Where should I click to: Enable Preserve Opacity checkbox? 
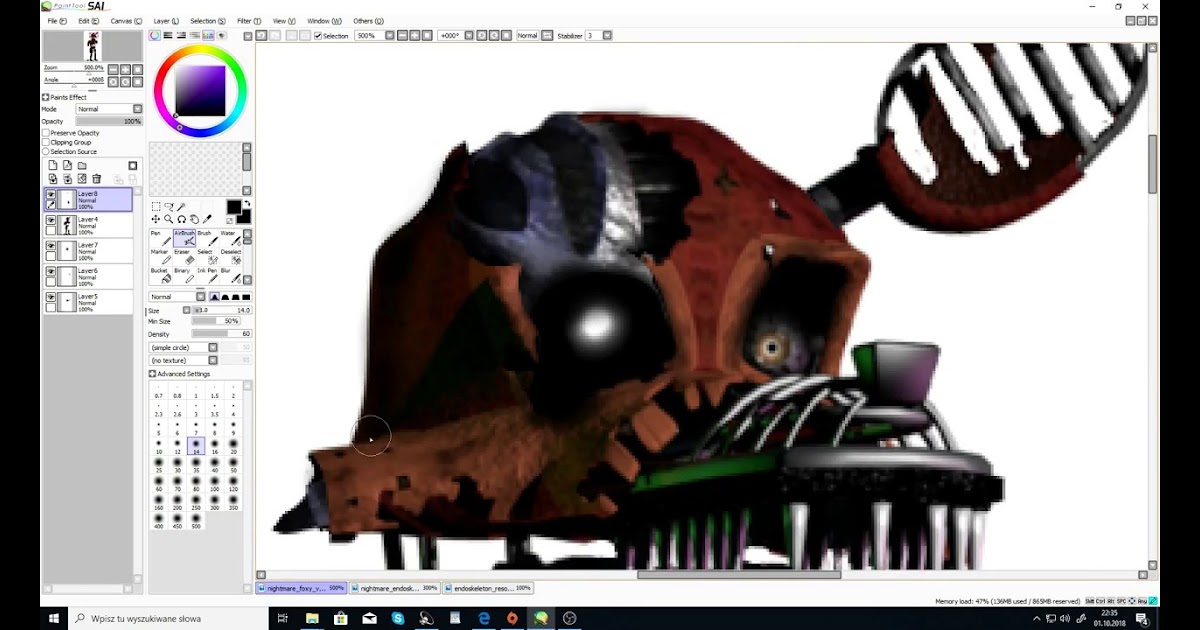46,133
